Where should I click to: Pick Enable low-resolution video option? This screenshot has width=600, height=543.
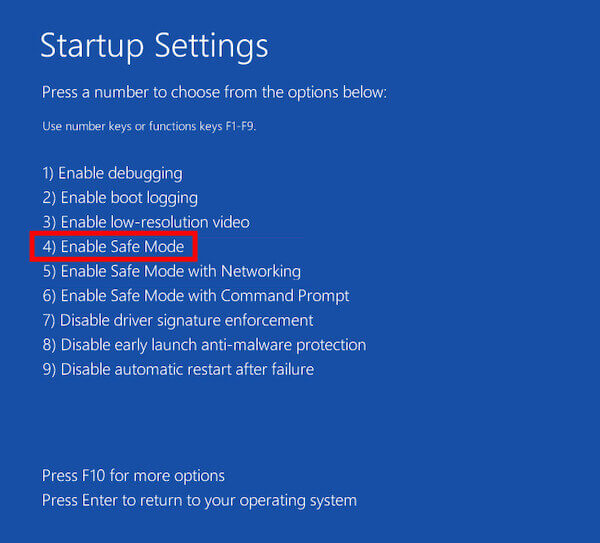tap(146, 222)
